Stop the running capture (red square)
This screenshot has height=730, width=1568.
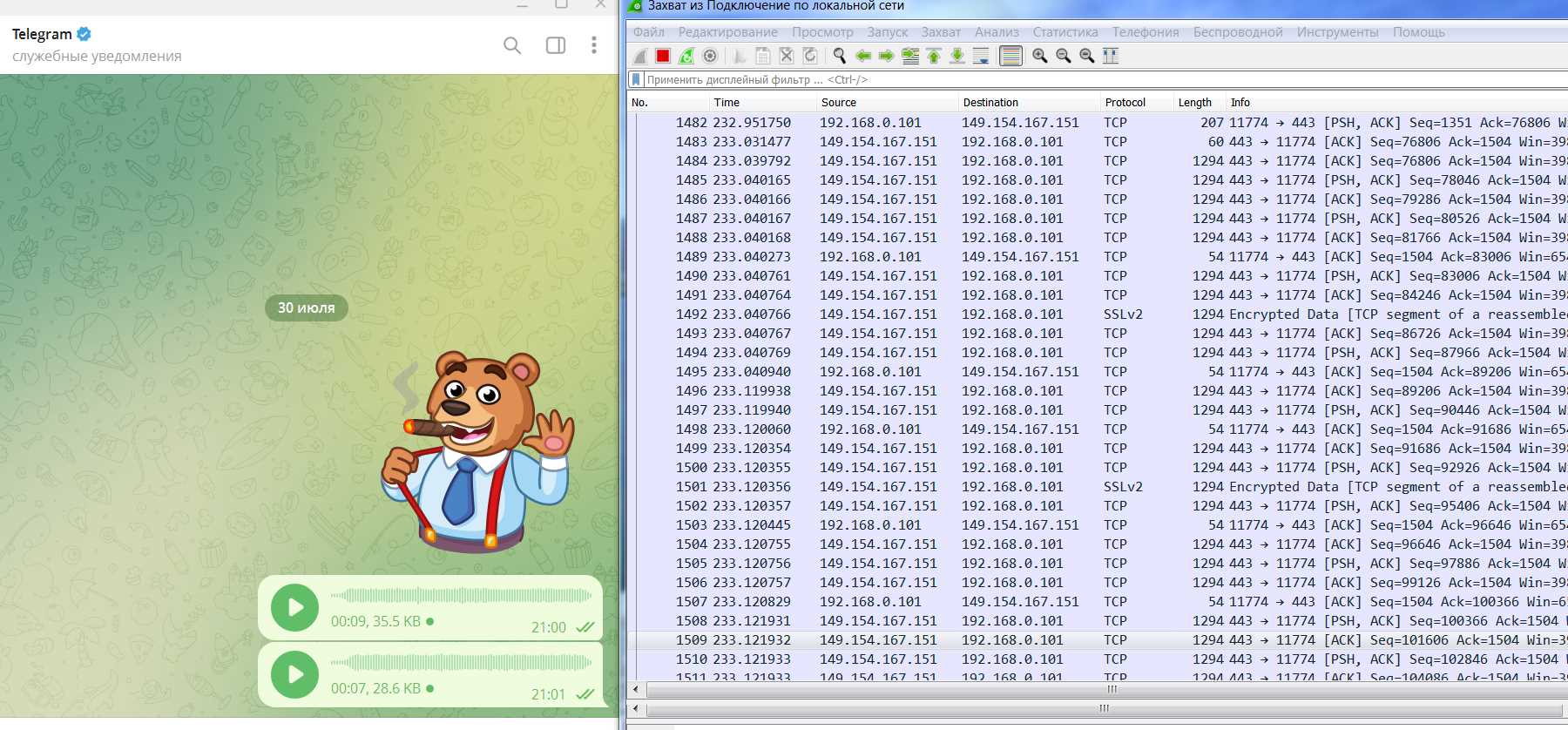[663, 56]
